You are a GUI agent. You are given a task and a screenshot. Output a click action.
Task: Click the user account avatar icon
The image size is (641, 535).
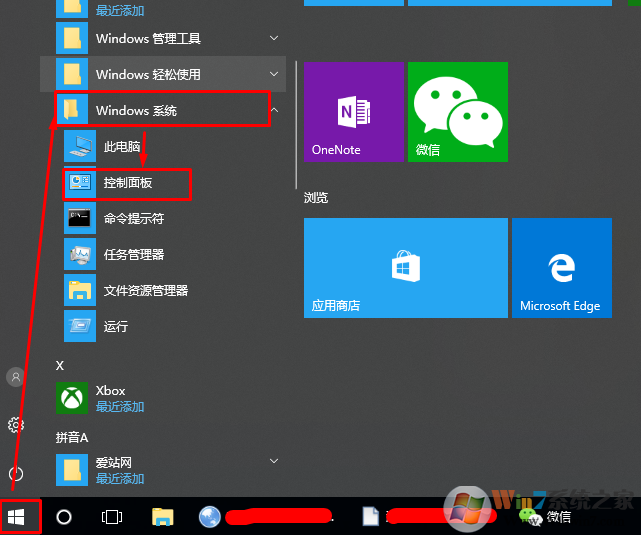coord(16,377)
